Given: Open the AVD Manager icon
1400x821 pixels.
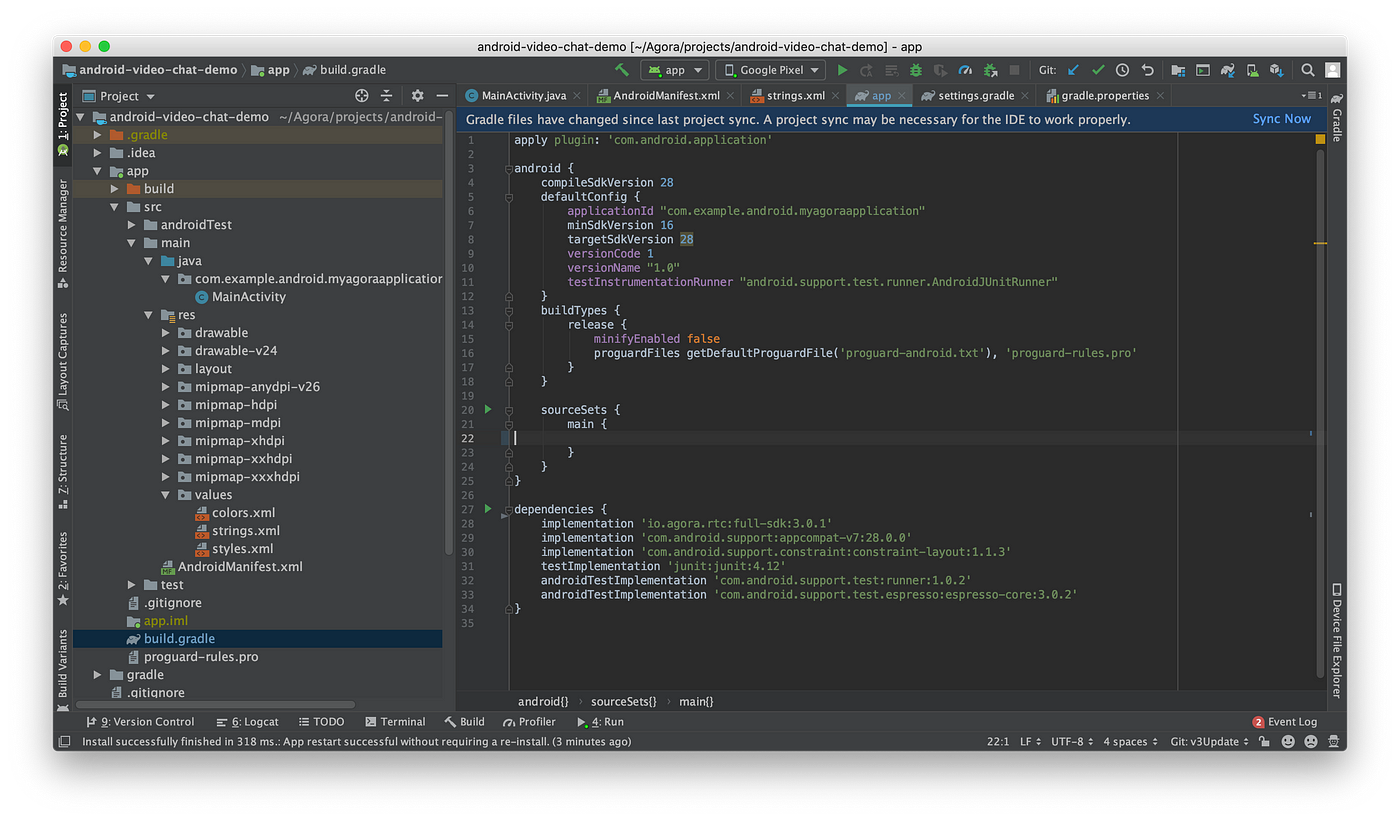Looking at the screenshot, I should coord(1252,70).
